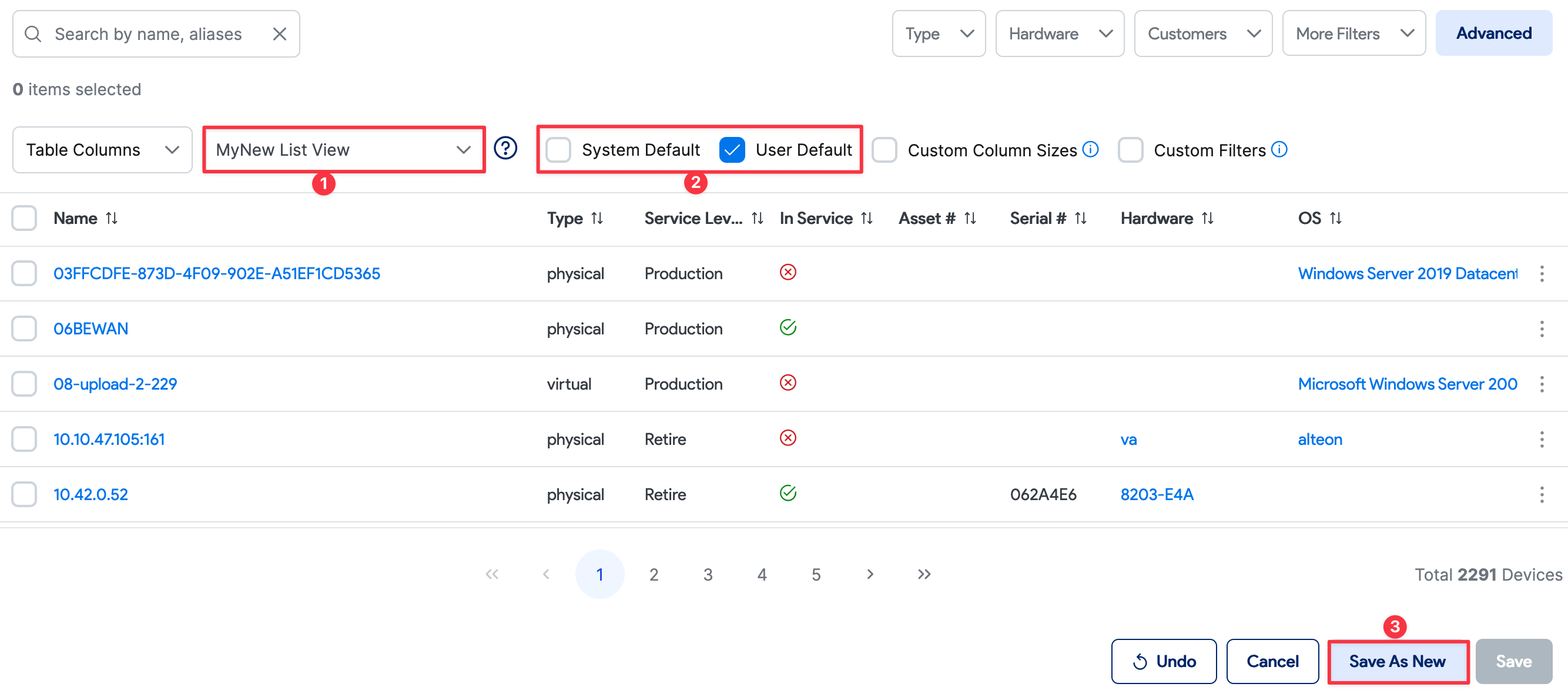Click the last-page double-arrow in pagination

tap(923, 574)
